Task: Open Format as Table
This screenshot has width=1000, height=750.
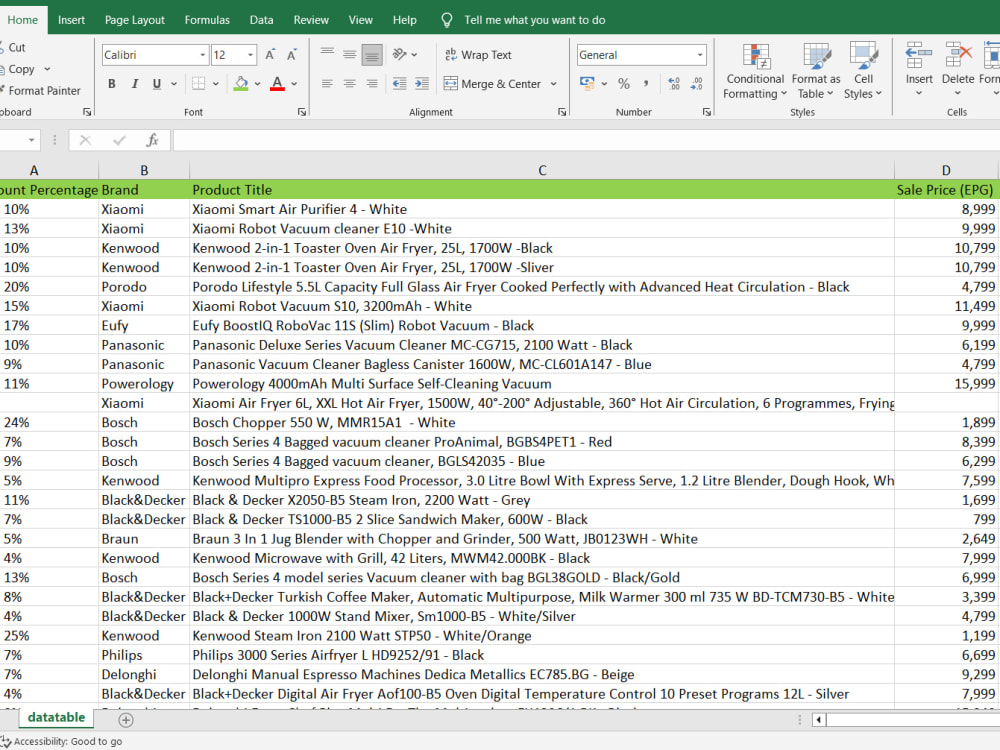Action: point(816,71)
